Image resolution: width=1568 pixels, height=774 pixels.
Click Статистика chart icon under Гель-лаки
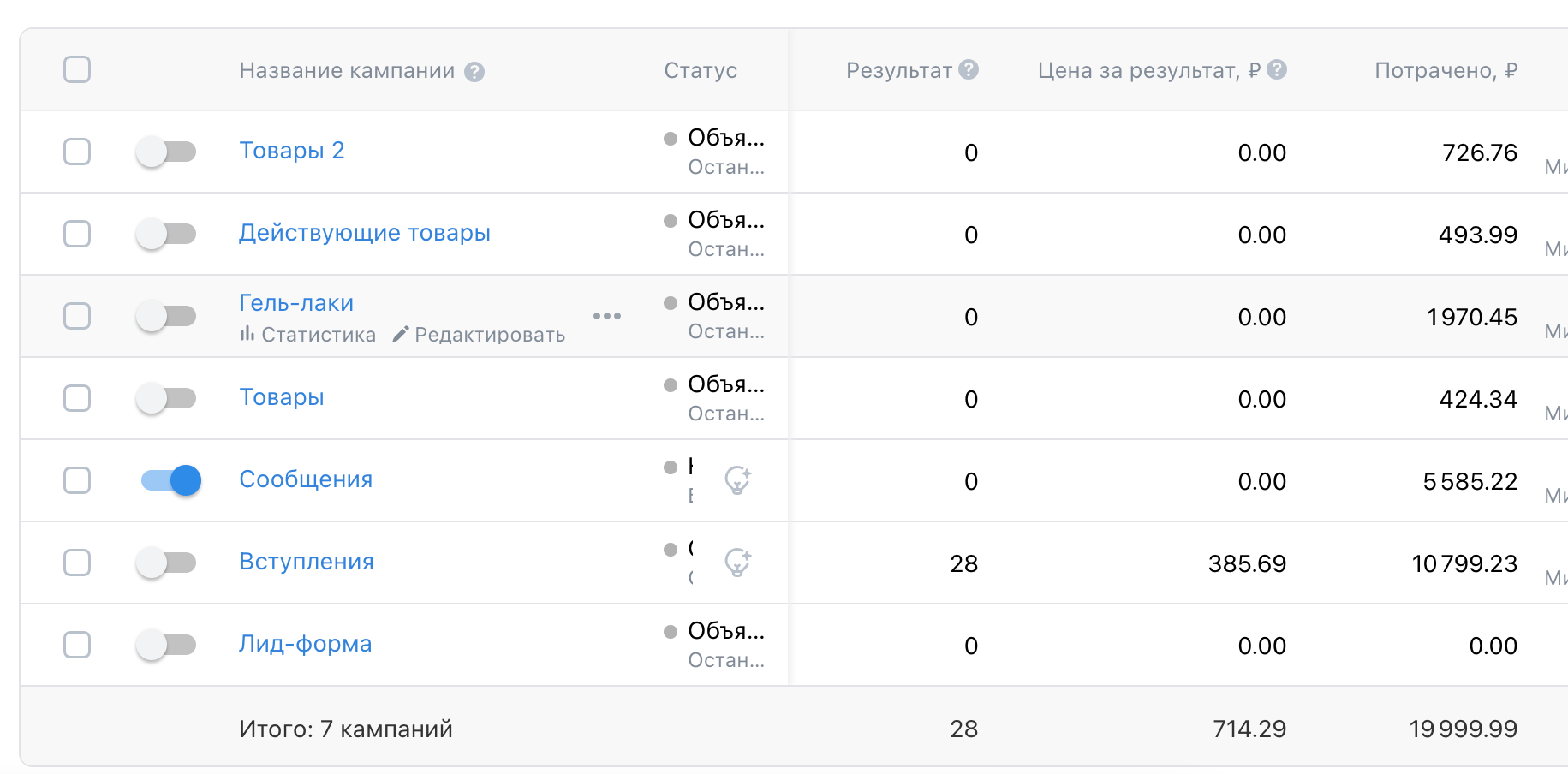point(247,334)
